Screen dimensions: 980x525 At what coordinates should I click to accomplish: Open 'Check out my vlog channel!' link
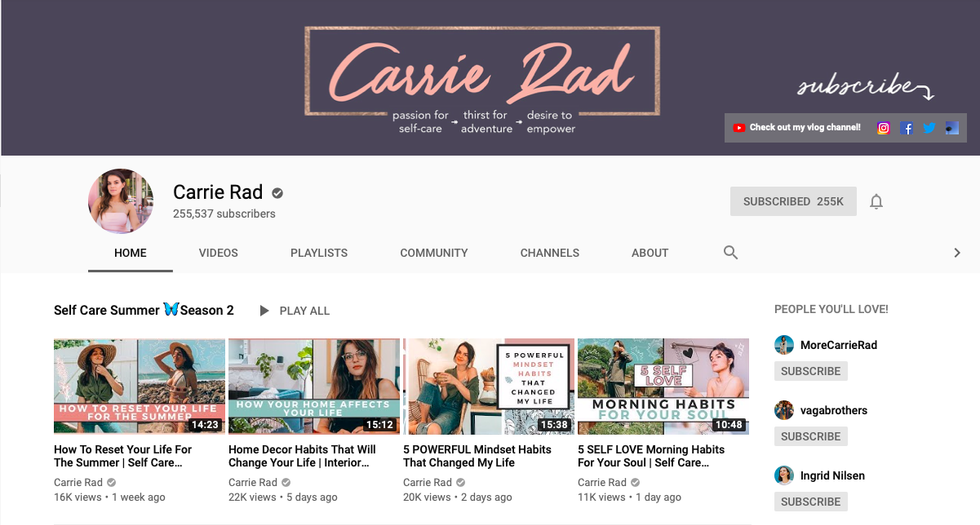pos(805,128)
